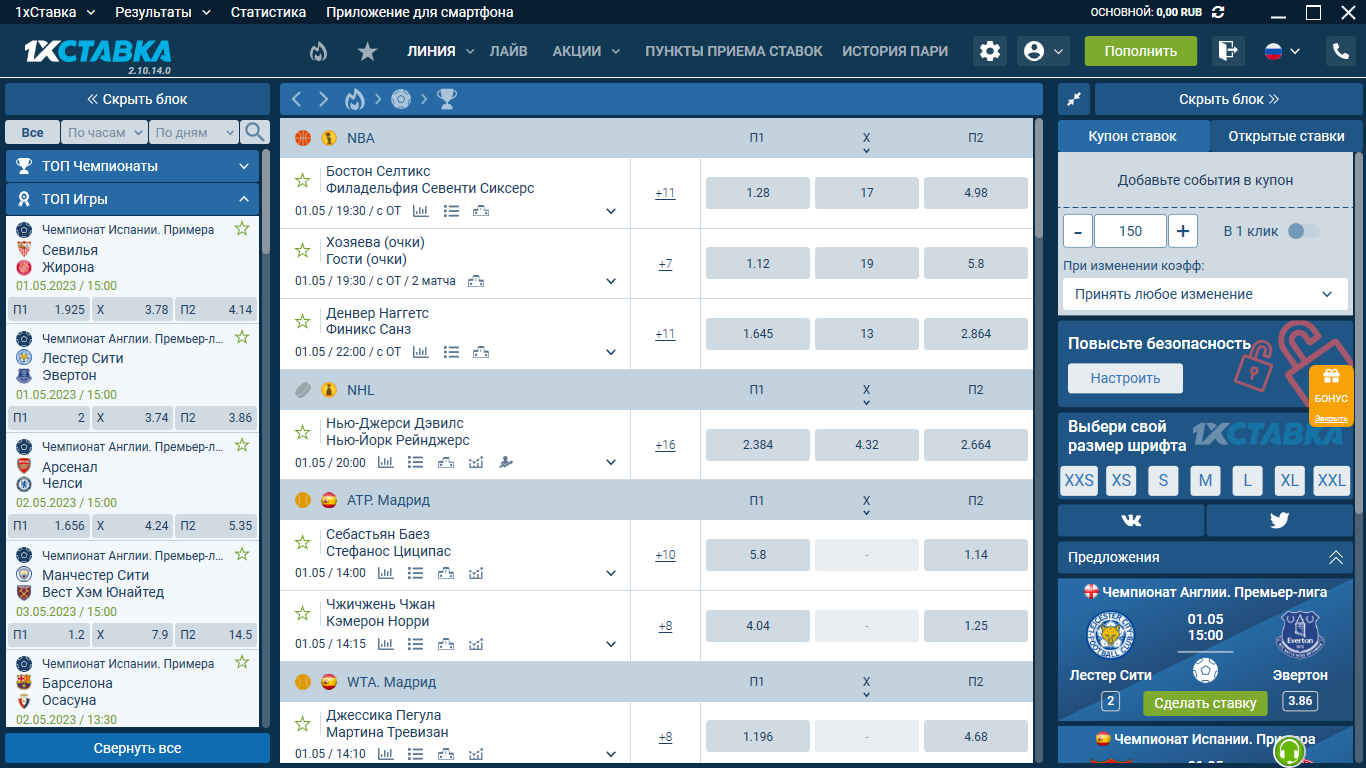The height and width of the screenshot is (768, 1366).
Task: Select the XL font size option
Action: [1289, 481]
